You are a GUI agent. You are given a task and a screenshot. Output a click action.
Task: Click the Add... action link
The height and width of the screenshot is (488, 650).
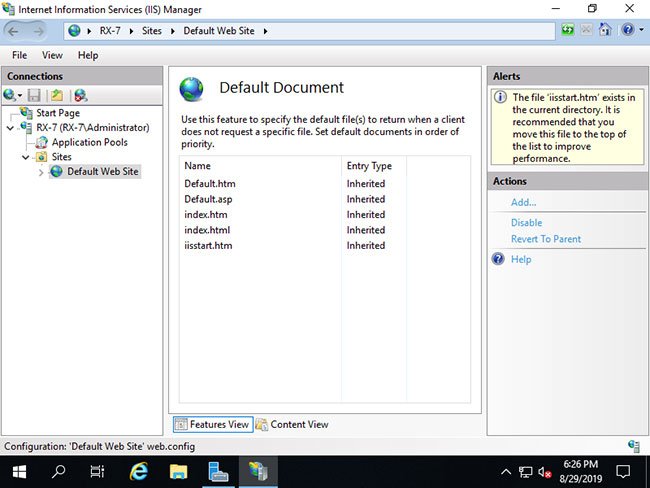(524, 202)
